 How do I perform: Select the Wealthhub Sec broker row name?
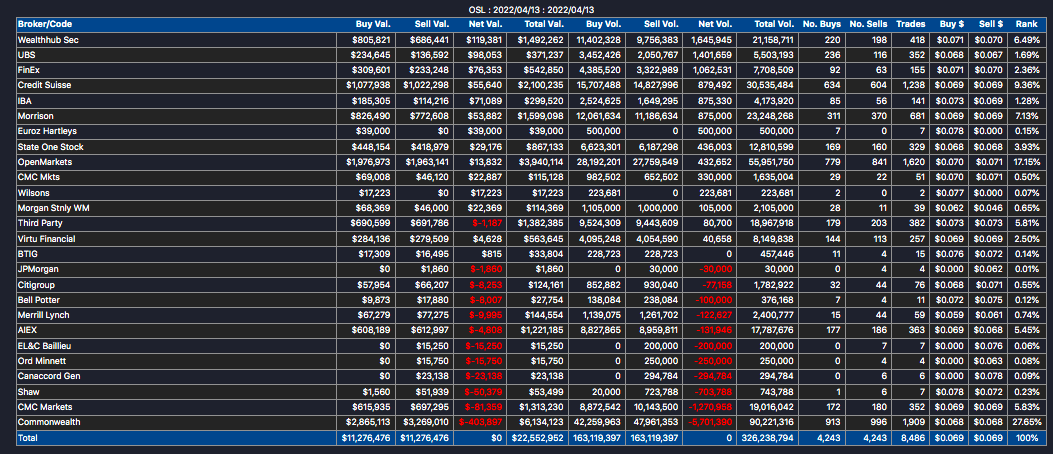(x=49, y=40)
